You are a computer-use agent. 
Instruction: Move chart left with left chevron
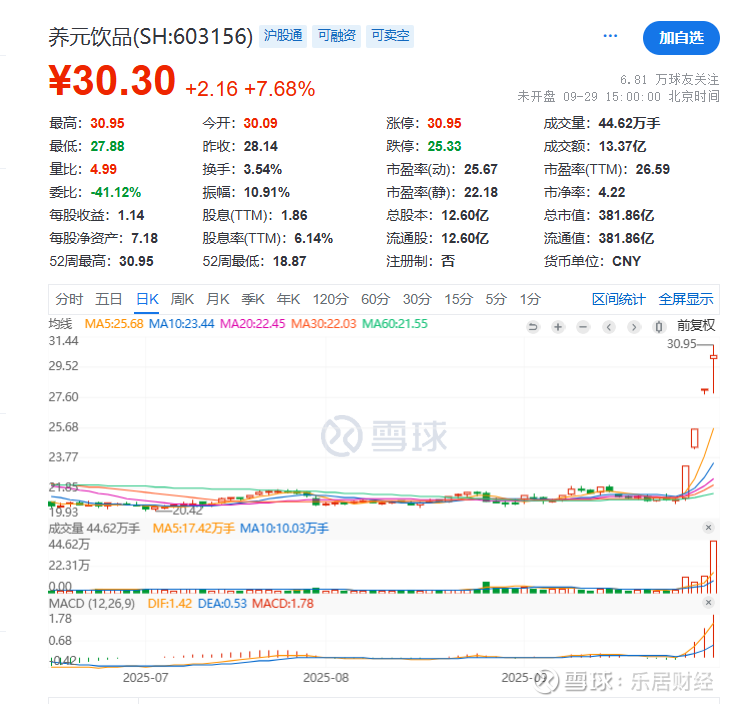[608, 327]
